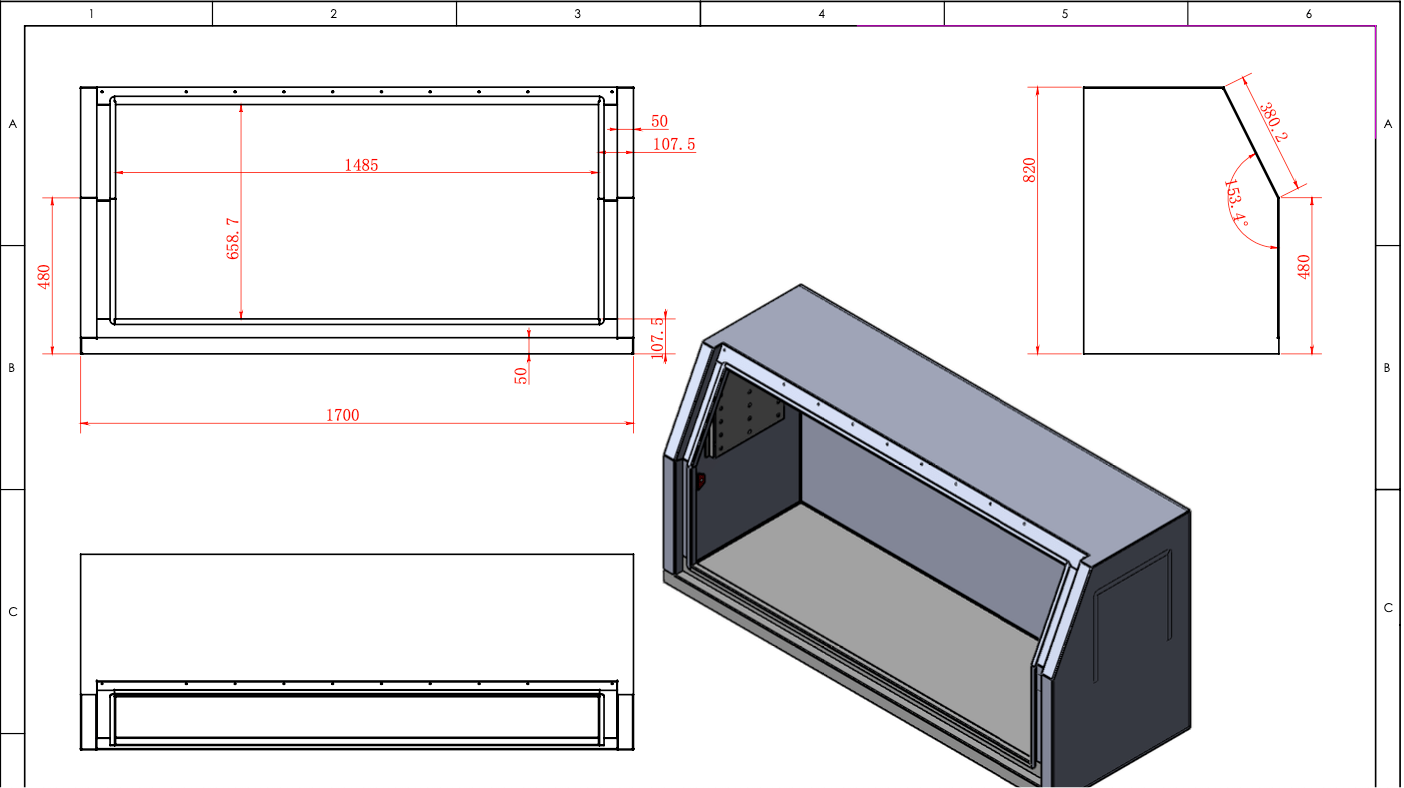Click the zone column 5 header
The width and height of the screenshot is (1404, 788).
tap(1065, 14)
